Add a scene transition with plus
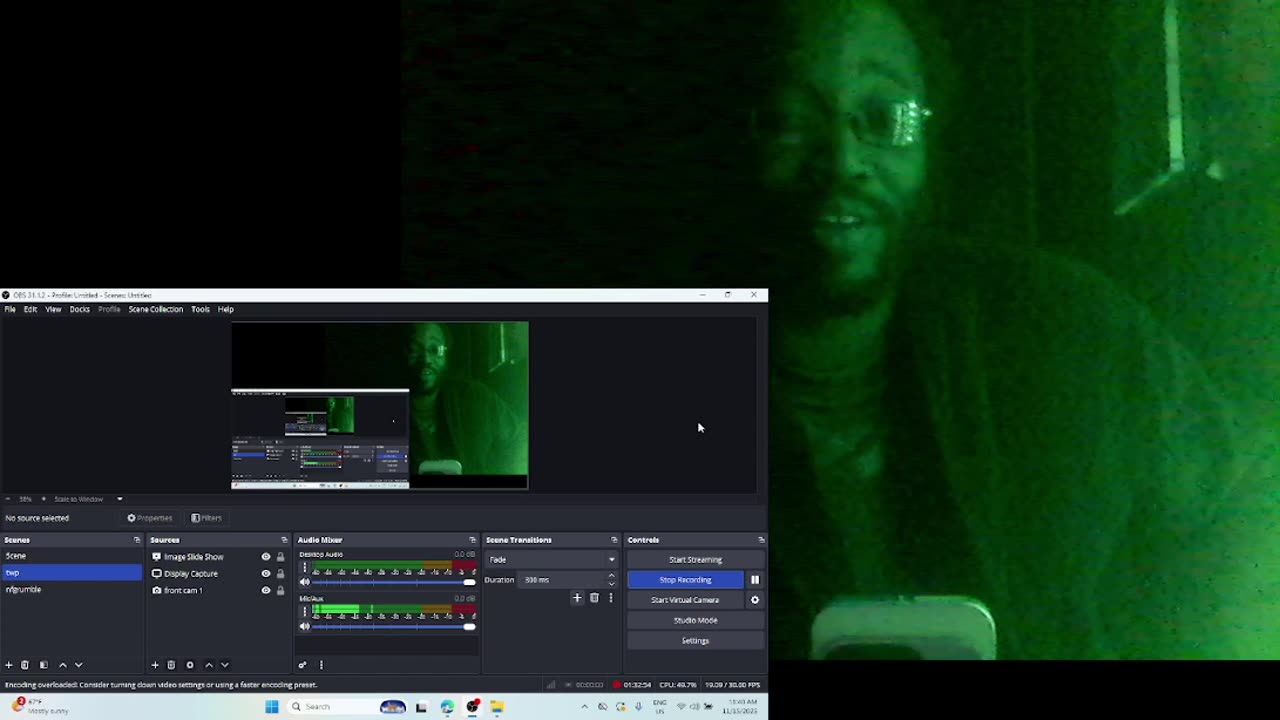The image size is (1280, 720). pos(577,598)
